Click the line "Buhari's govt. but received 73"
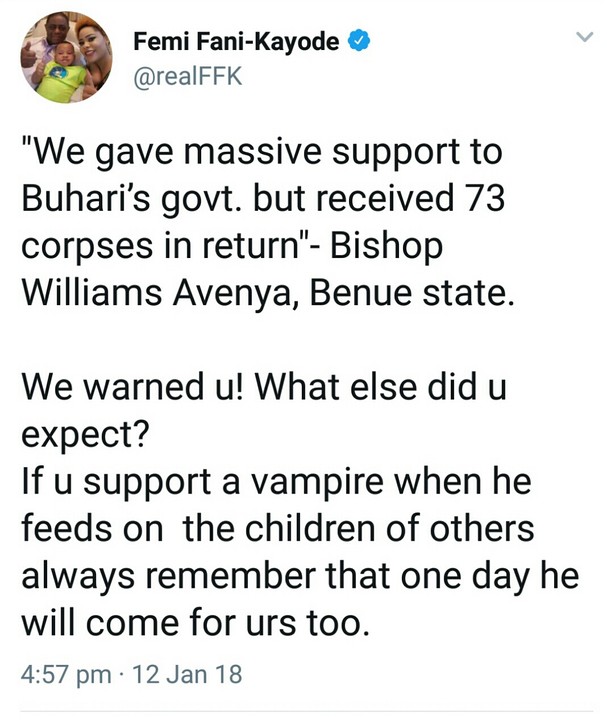The width and height of the screenshot is (607, 720). point(262,201)
